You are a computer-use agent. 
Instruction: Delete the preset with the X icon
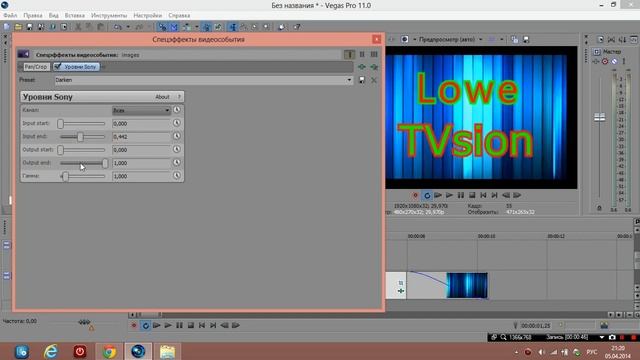[374, 80]
